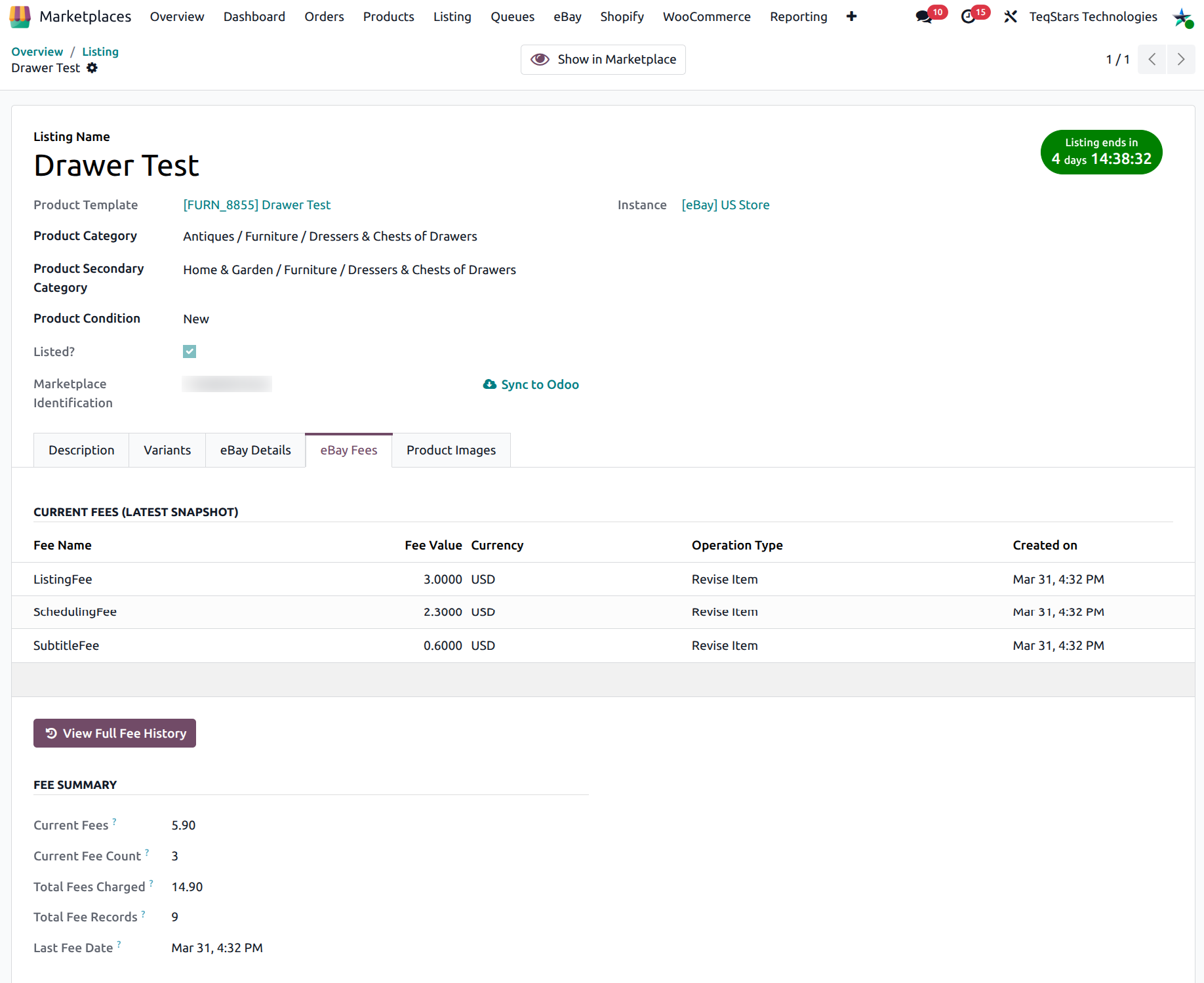Open the conversations chat icon with 10 badge
1204x983 pixels.
pyautogui.click(x=925, y=17)
